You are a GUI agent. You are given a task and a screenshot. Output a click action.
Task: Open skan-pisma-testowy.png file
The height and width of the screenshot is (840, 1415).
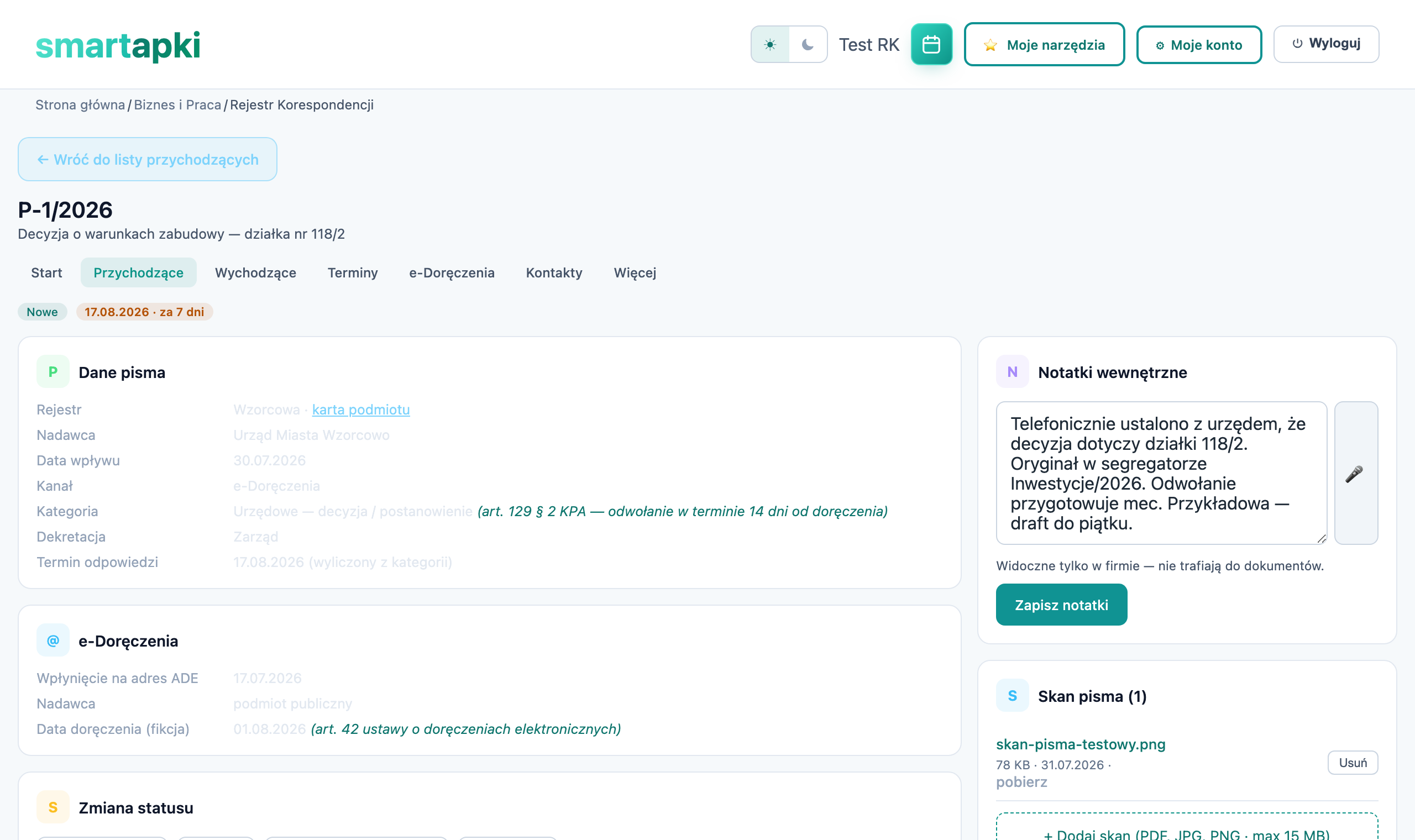1081,744
